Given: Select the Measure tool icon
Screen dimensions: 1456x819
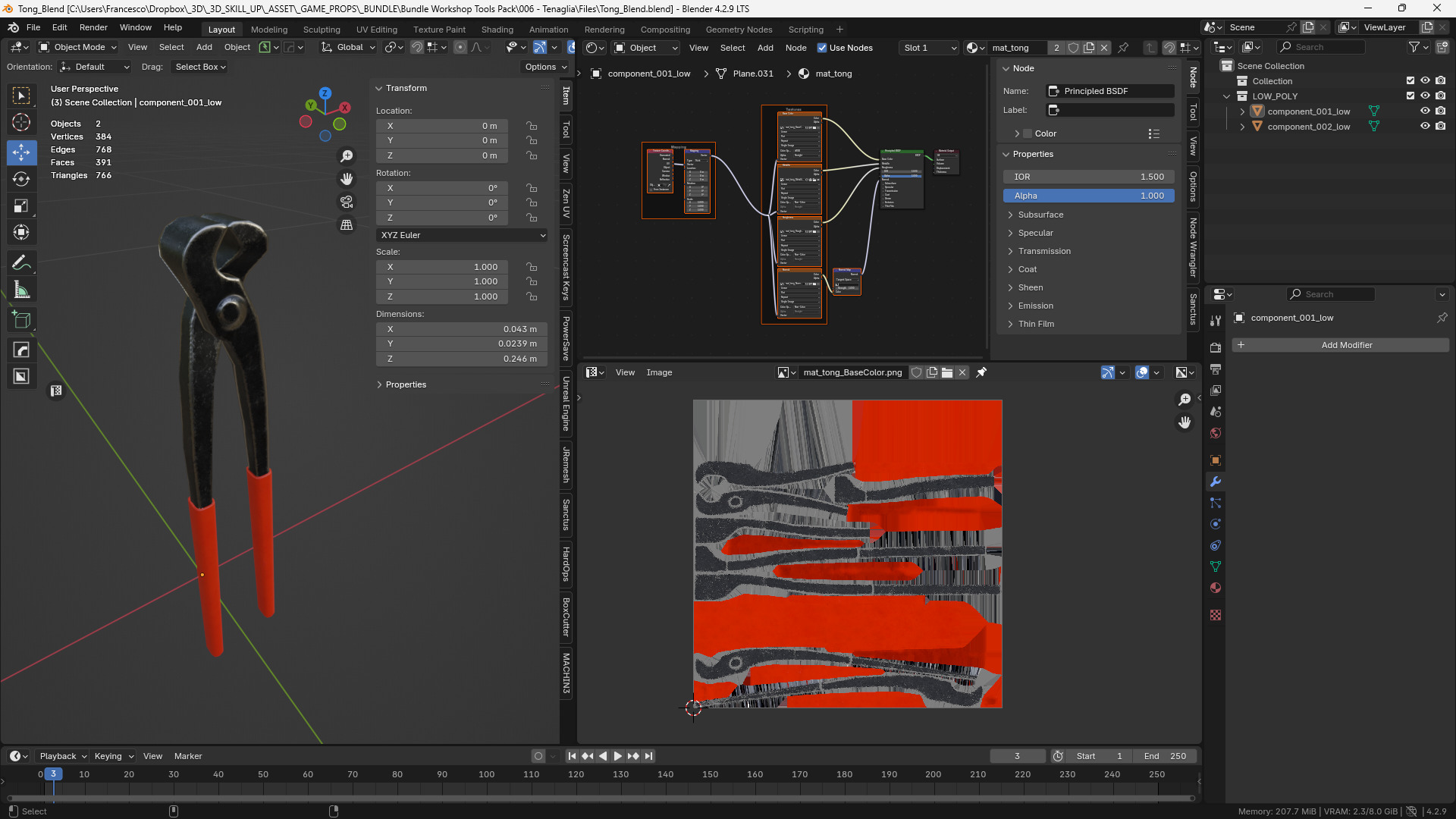Looking at the screenshot, I should (x=21, y=290).
